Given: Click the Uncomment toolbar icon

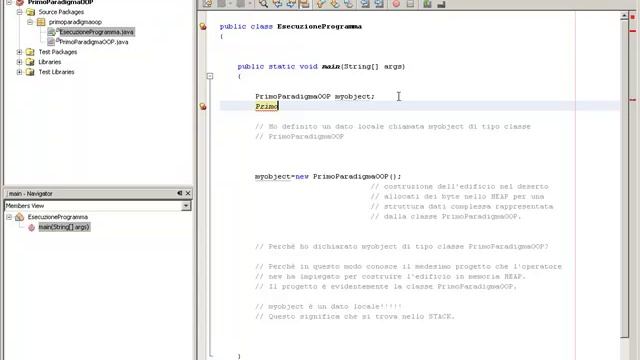Looking at the screenshot, I should [x=441, y=4].
